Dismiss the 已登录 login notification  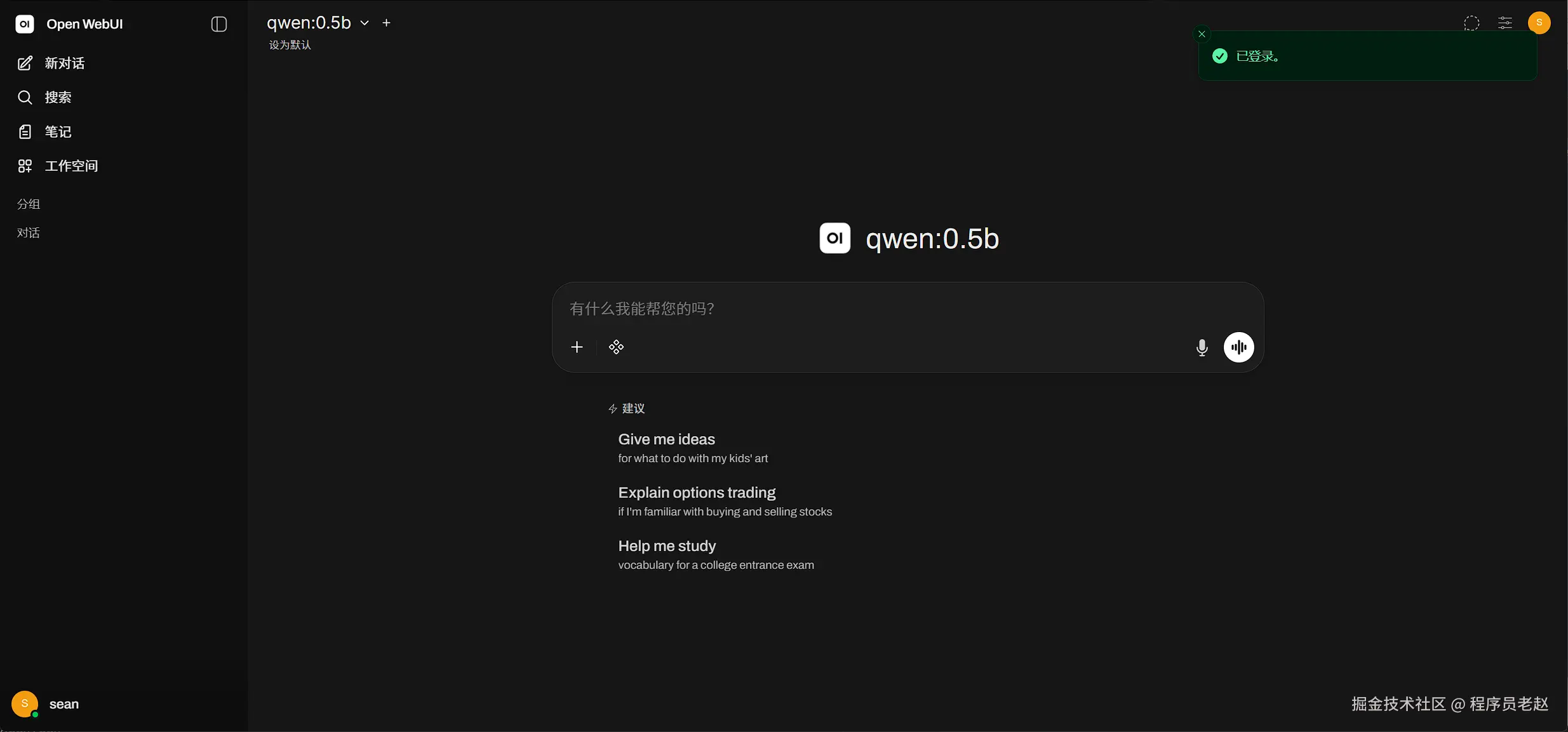1200,34
